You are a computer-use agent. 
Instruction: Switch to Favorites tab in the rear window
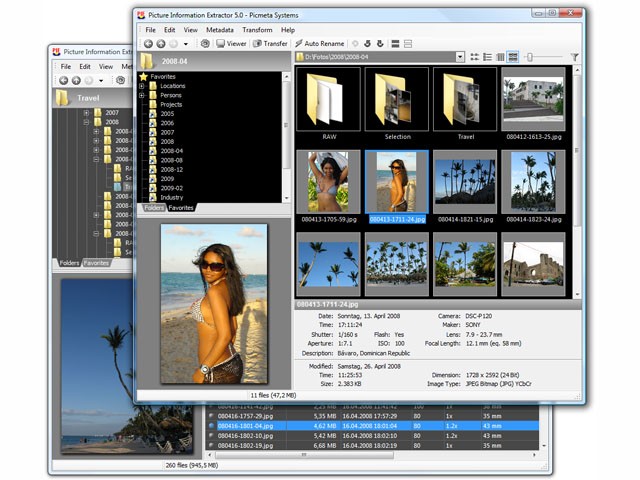click(96, 263)
